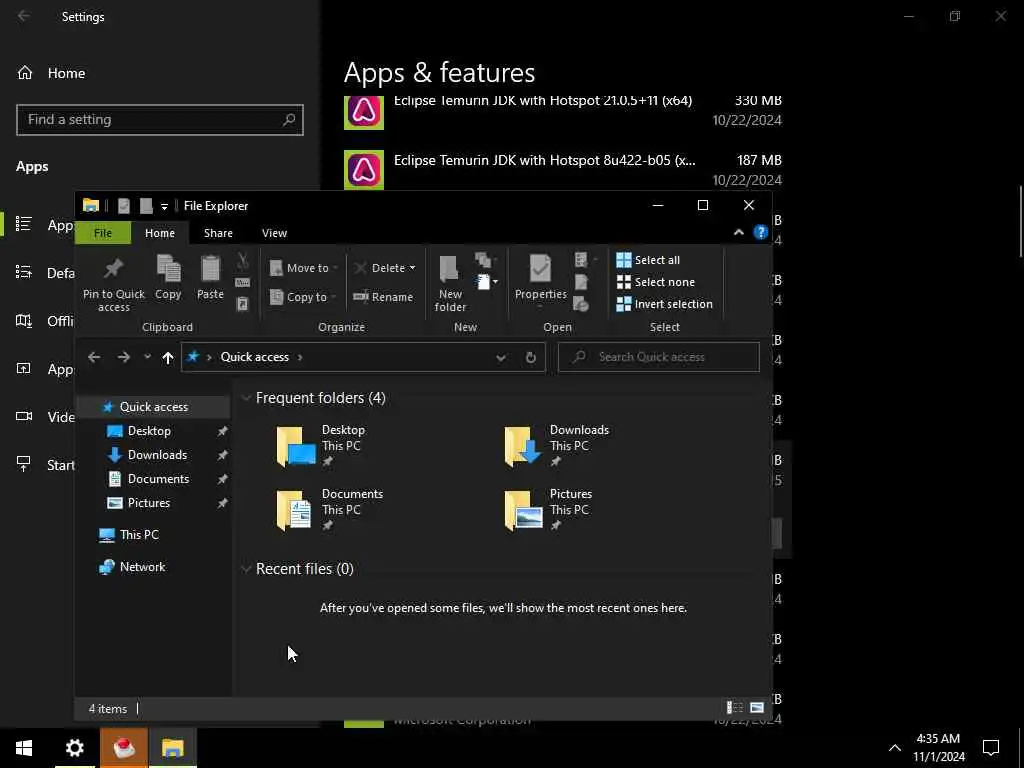Switch to the Share ribbon tab
The image size is (1024, 768).
point(218,233)
